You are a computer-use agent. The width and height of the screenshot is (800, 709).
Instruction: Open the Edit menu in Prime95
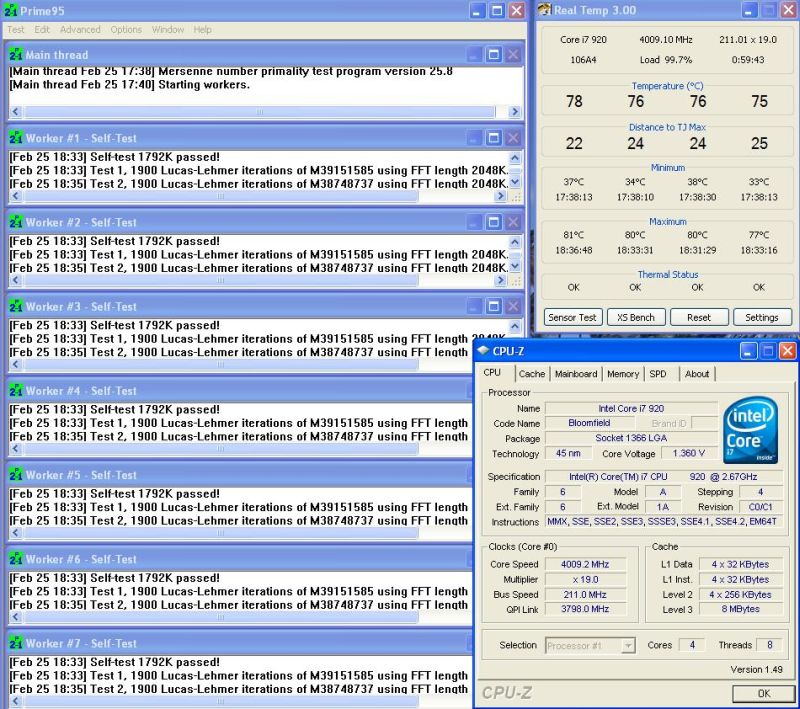point(42,30)
